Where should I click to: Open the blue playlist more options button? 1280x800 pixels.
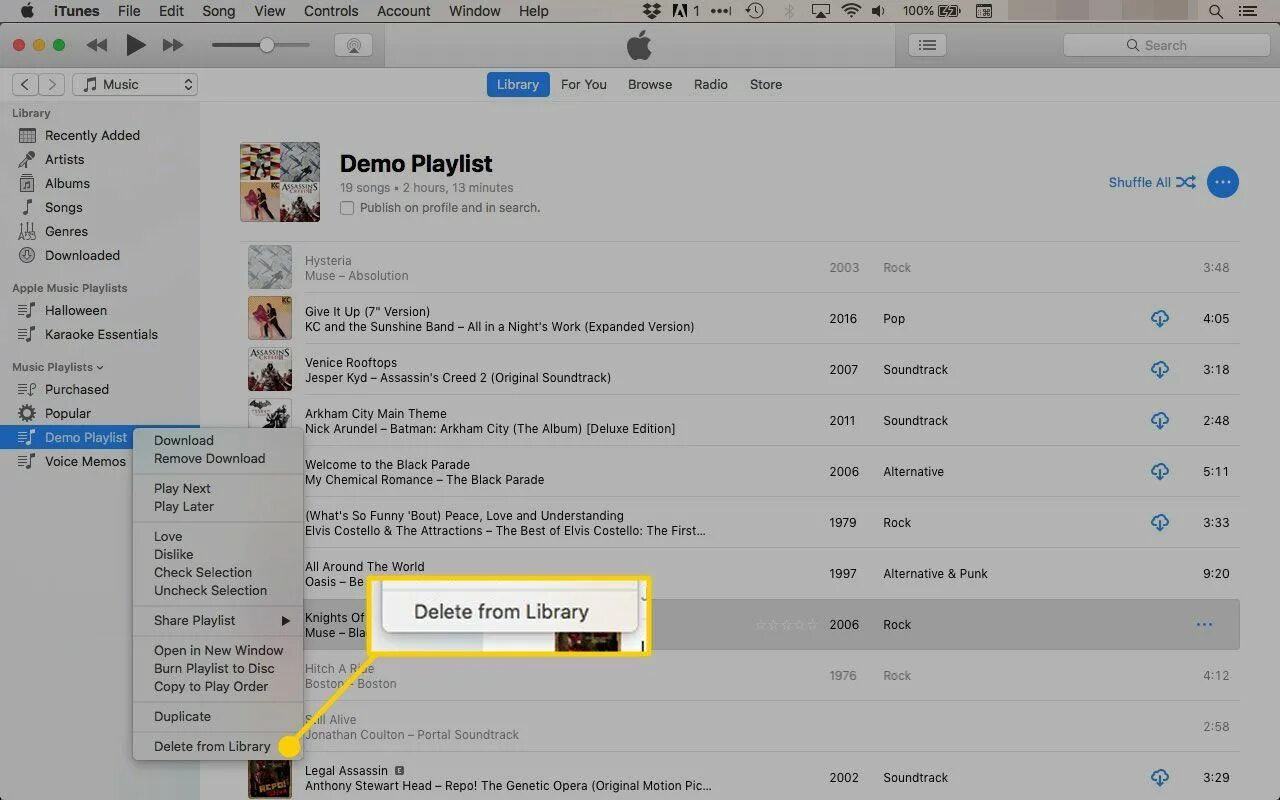[x=1223, y=182]
